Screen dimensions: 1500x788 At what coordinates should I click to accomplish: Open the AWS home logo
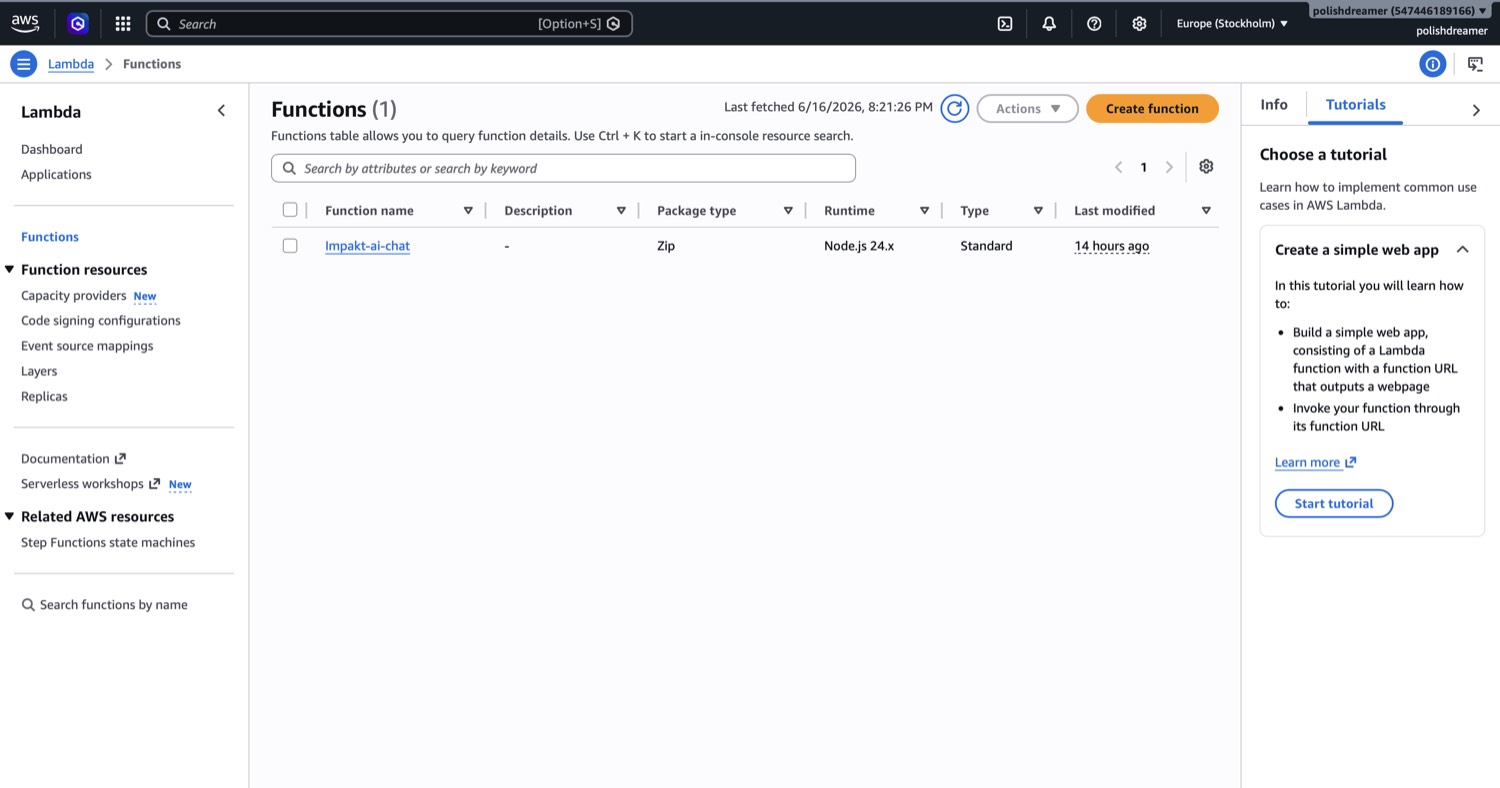click(x=25, y=23)
